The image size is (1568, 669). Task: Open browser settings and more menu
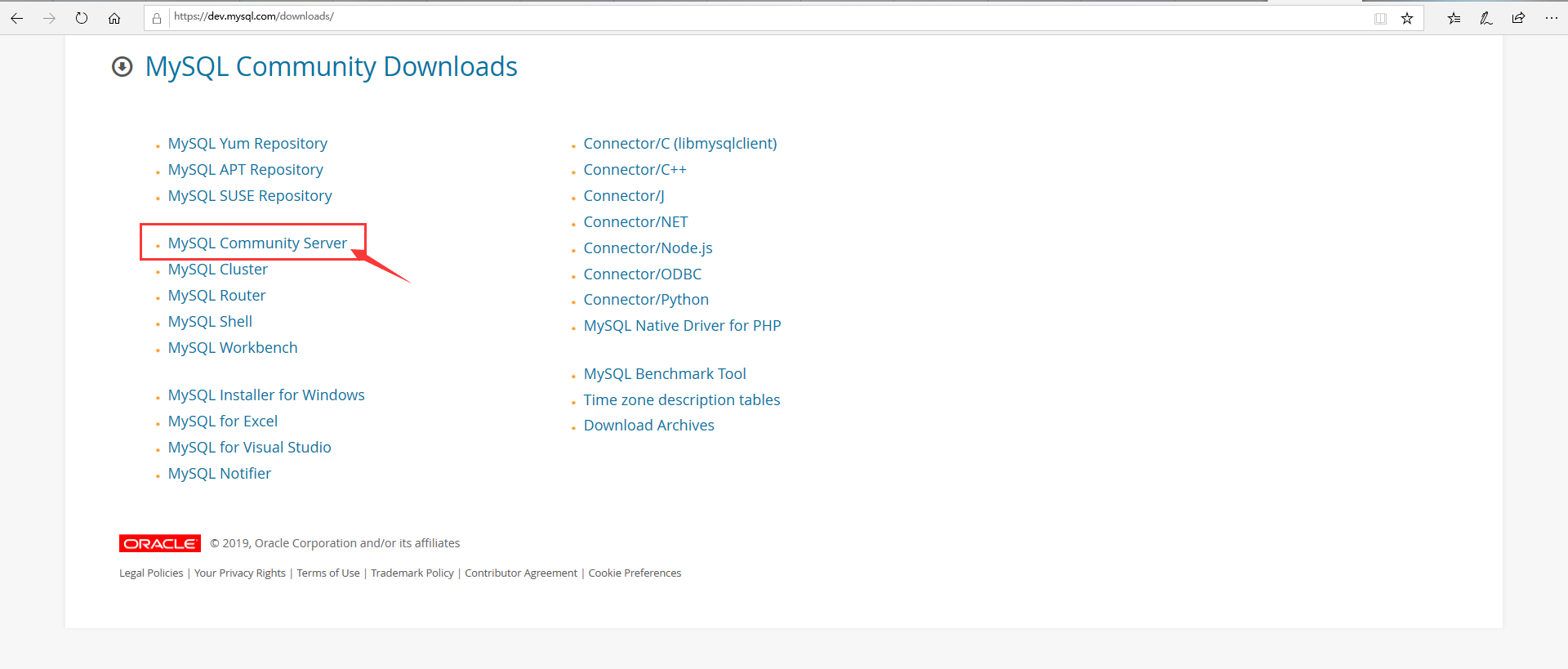tap(1552, 18)
